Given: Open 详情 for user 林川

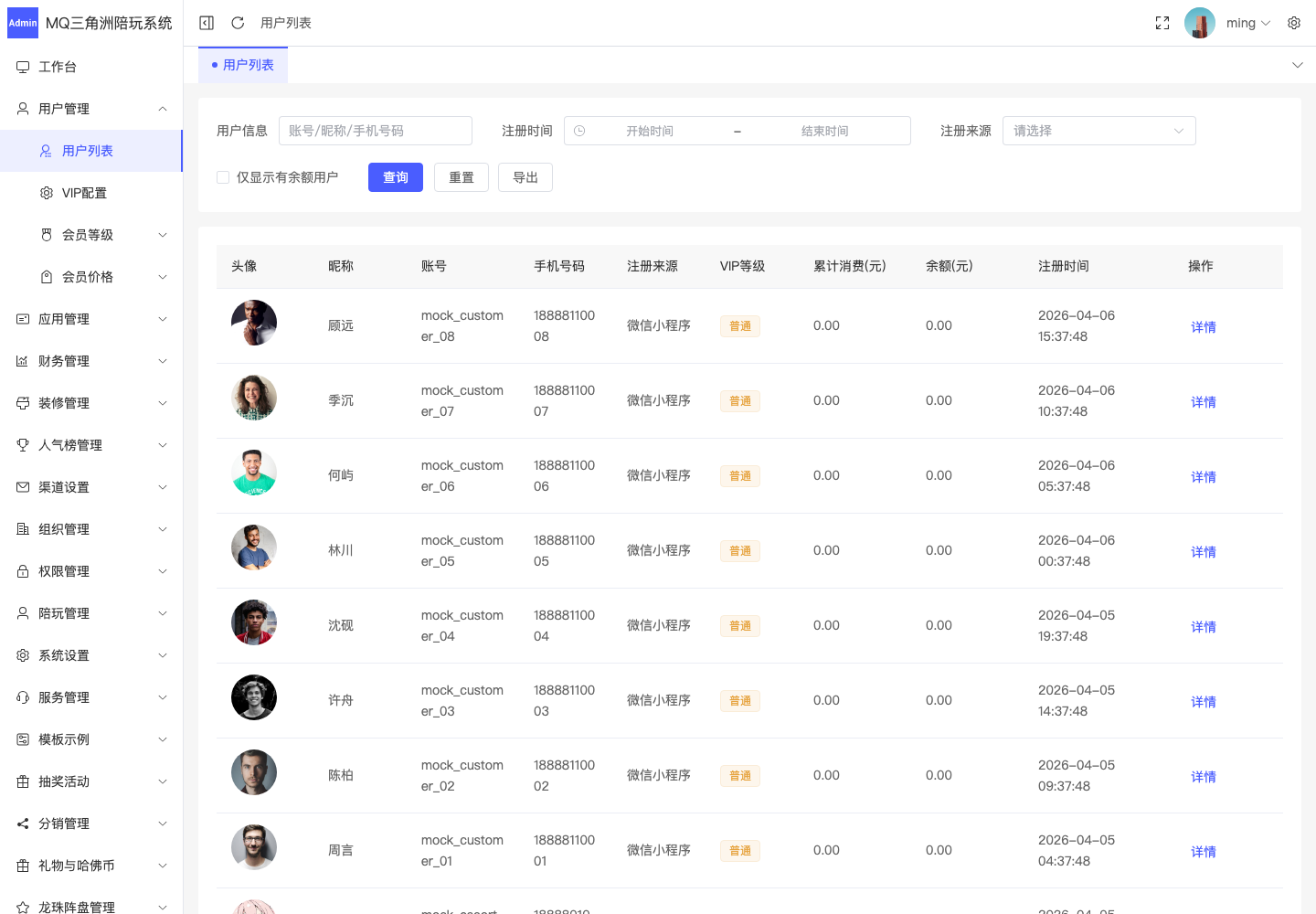Looking at the screenshot, I should pyautogui.click(x=1204, y=552).
